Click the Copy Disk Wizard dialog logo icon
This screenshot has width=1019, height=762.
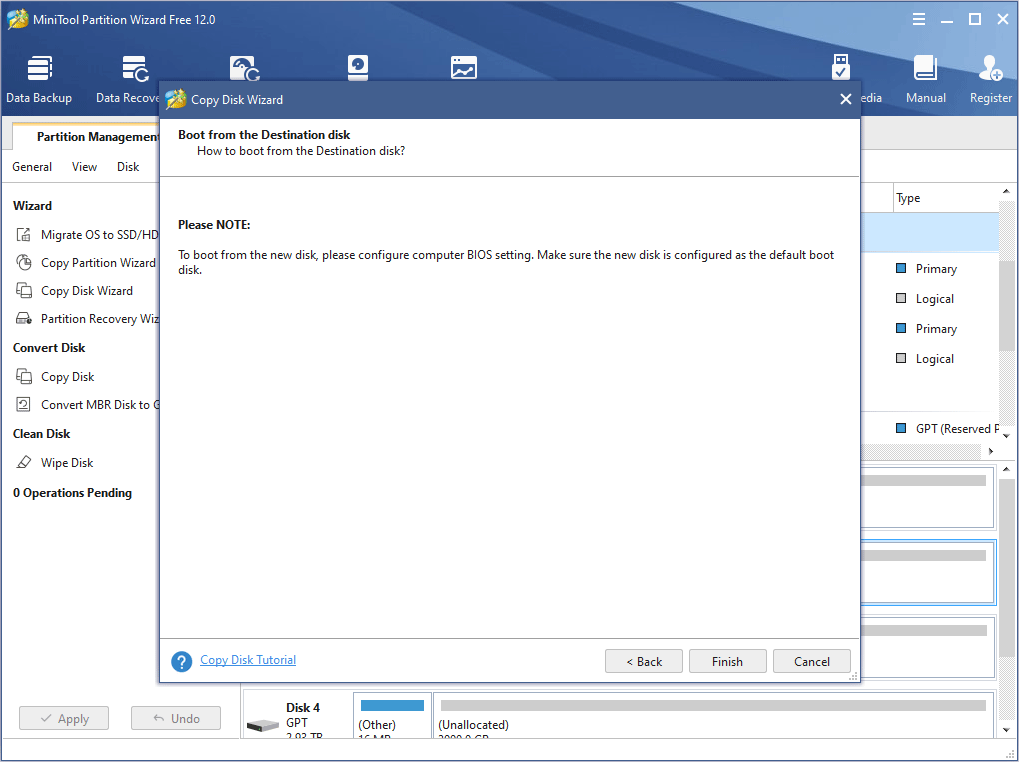175,99
